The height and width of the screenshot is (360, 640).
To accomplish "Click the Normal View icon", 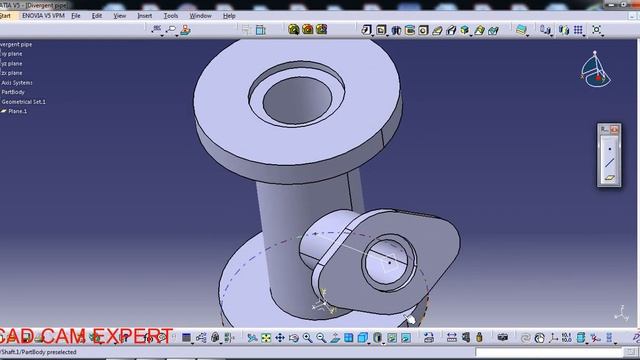I will [x=335, y=338].
